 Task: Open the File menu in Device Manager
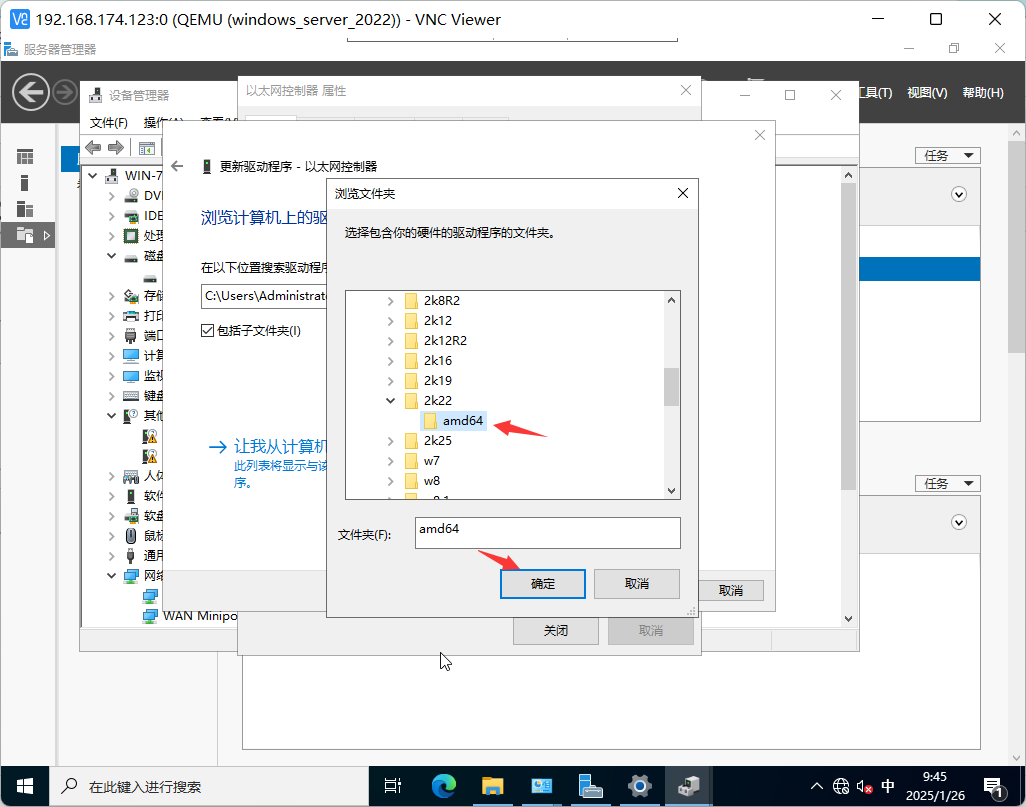pyautogui.click(x=109, y=122)
